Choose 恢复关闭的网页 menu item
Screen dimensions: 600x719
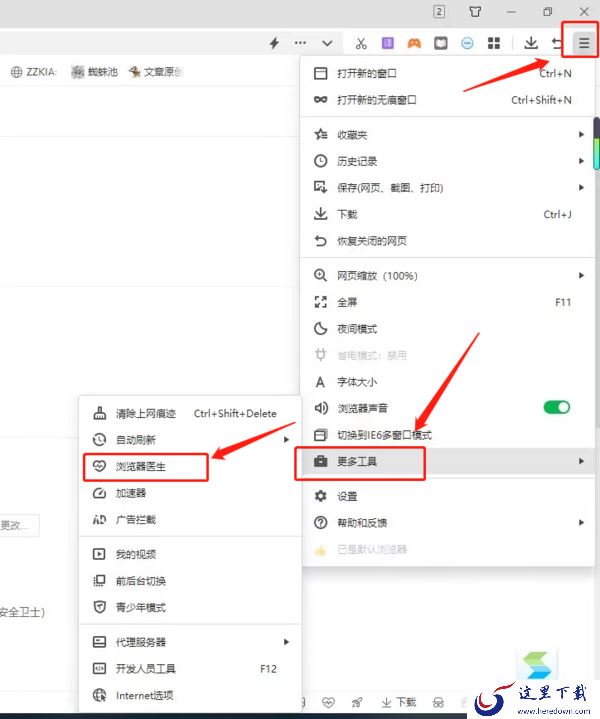click(x=447, y=241)
